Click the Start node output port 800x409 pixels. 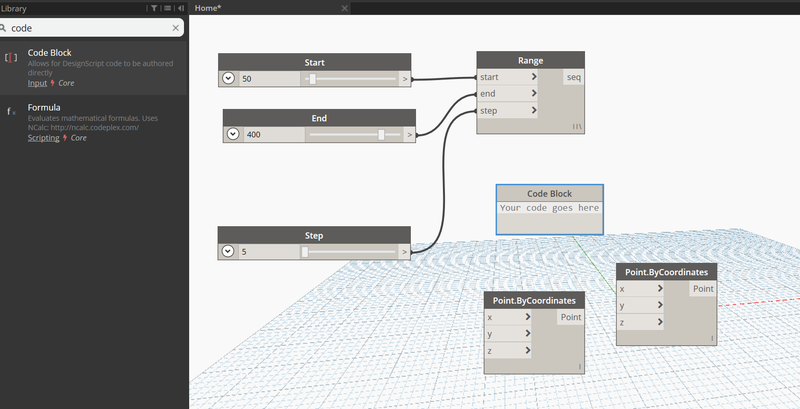tap(405, 79)
